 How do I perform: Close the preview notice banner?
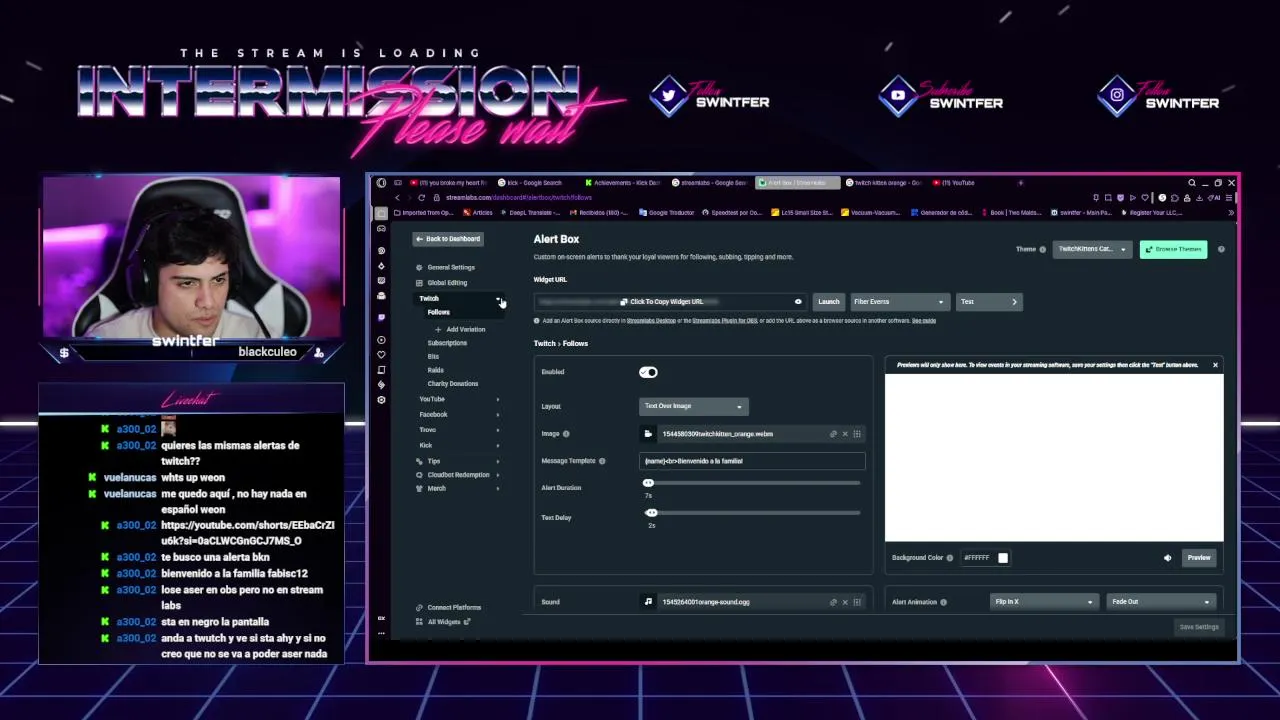pyautogui.click(x=1215, y=365)
